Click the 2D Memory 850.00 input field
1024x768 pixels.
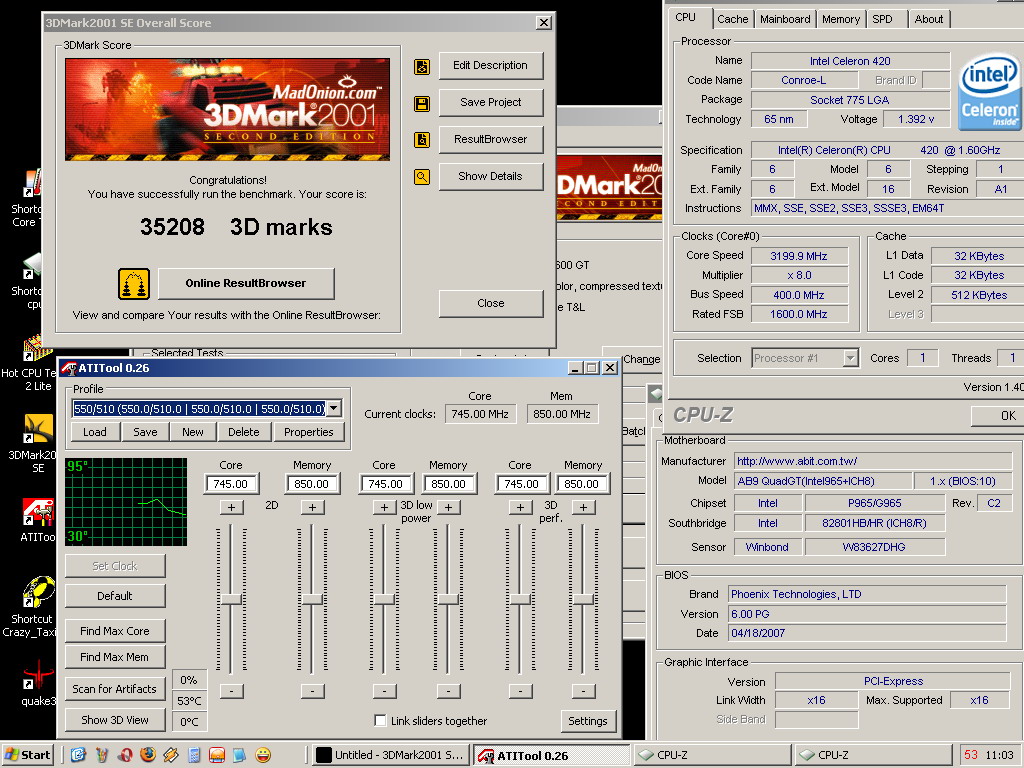click(312, 484)
